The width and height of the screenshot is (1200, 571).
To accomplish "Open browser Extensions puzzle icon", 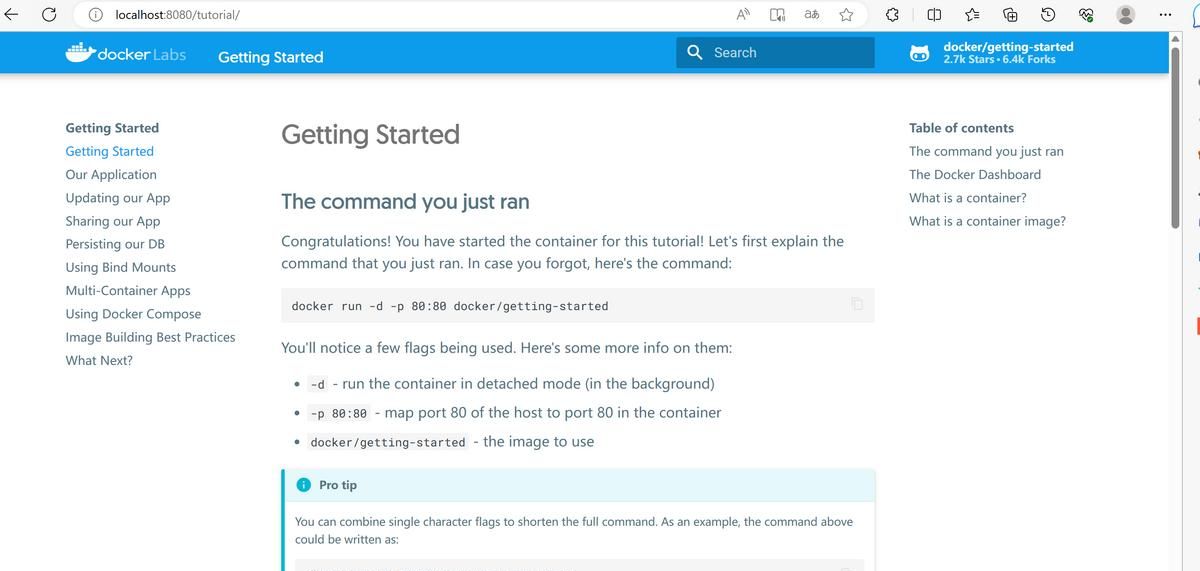I will coord(894,15).
